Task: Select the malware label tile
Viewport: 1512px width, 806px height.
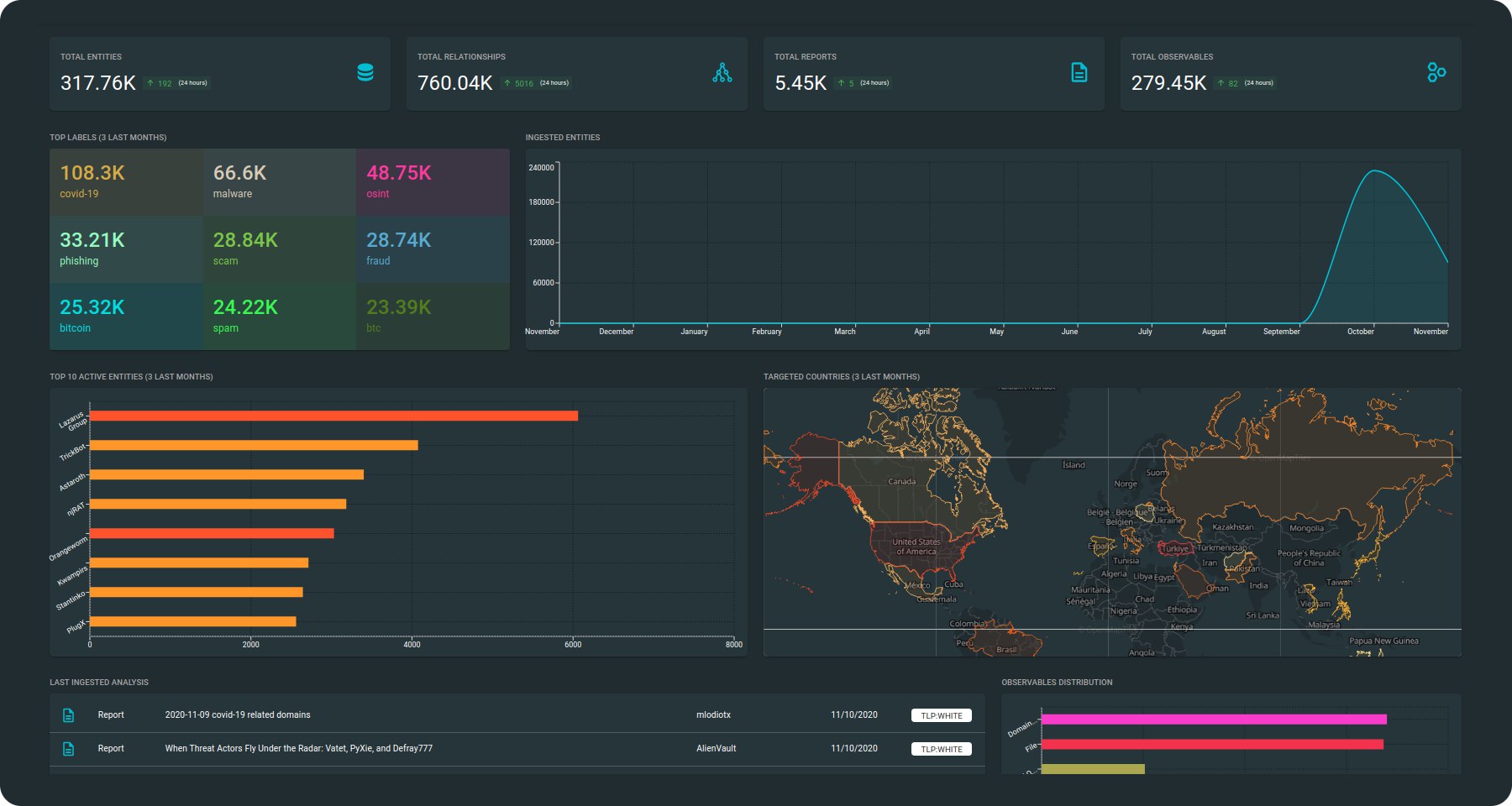Action: [x=279, y=182]
